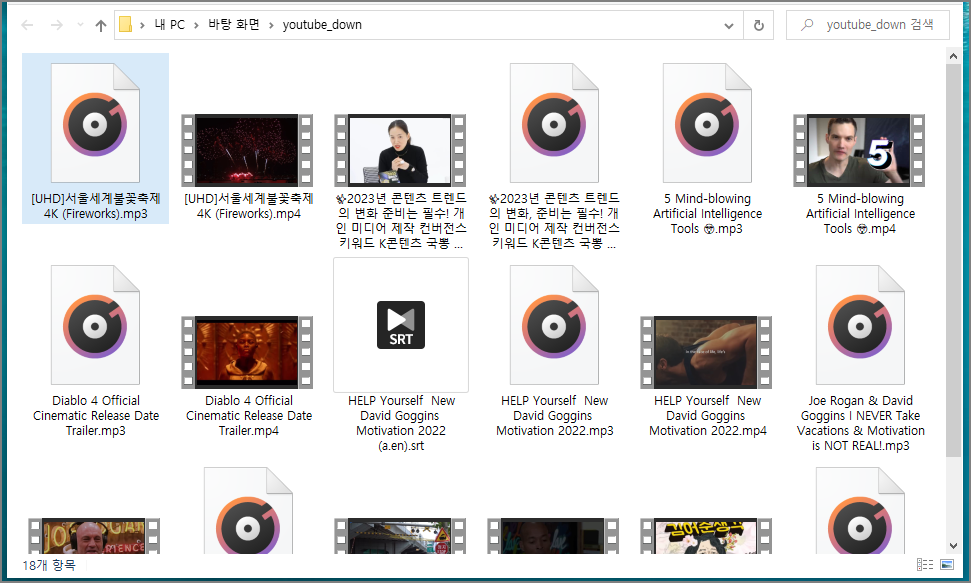Select 5 Mind-blowing AI Tools .mp4 thumbnail

tap(859, 151)
